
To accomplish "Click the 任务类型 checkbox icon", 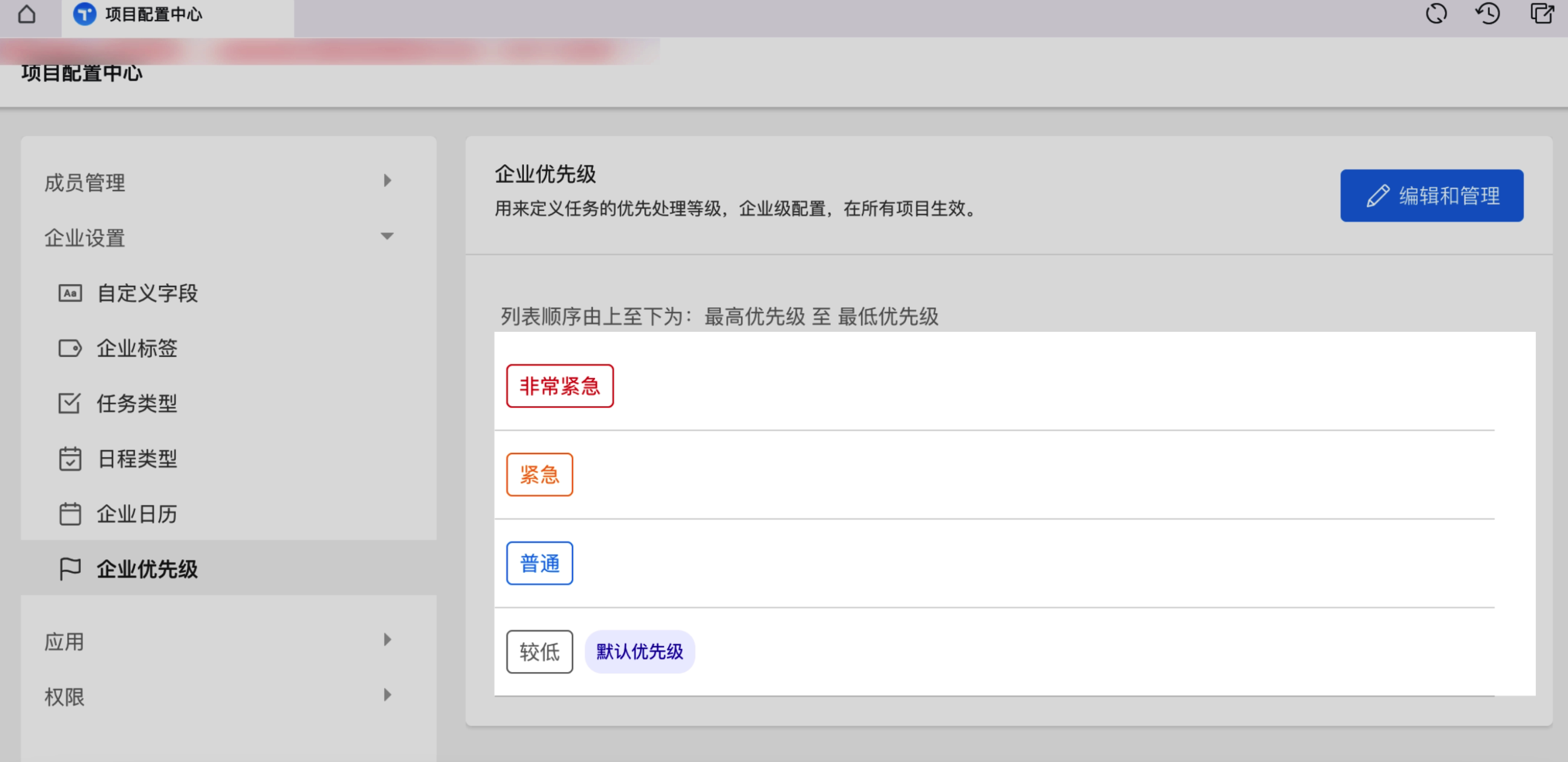I will click(x=70, y=404).
